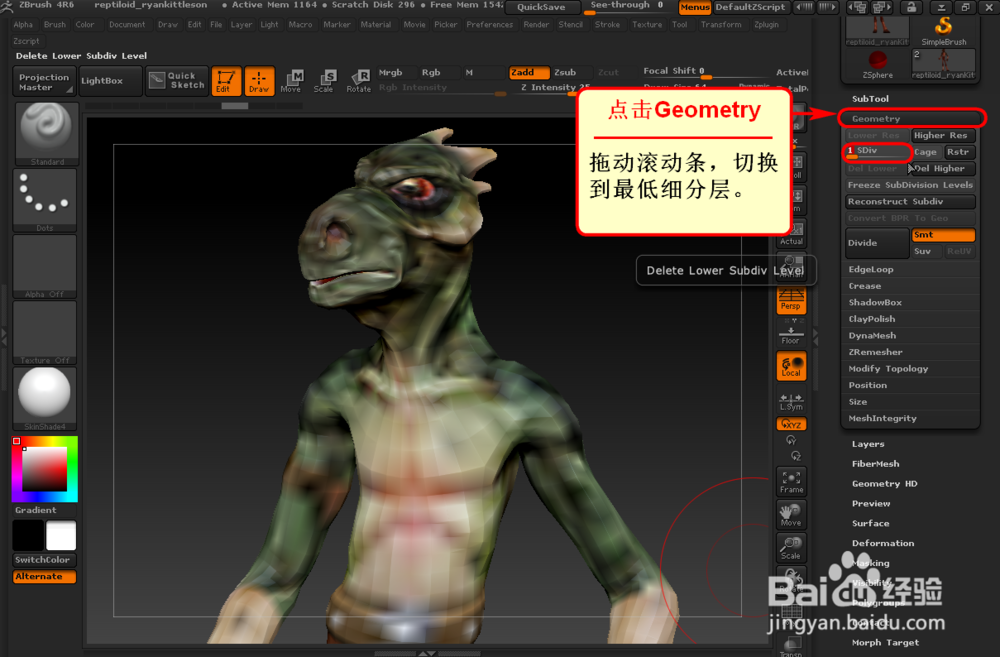The height and width of the screenshot is (657, 1000).
Task: Click the Del Higher button
Action: point(943,168)
